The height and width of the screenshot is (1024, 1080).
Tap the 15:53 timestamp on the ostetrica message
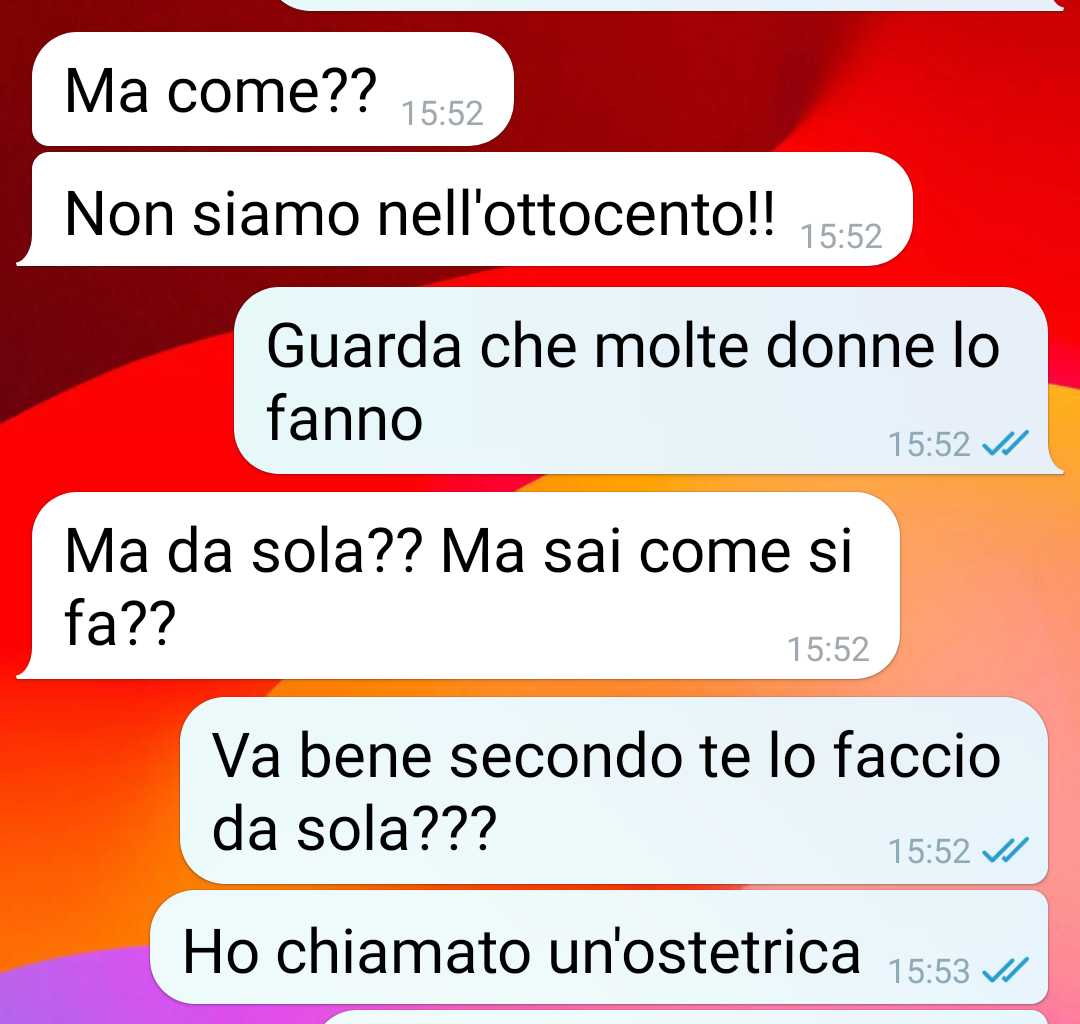click(x=929, y=971)
